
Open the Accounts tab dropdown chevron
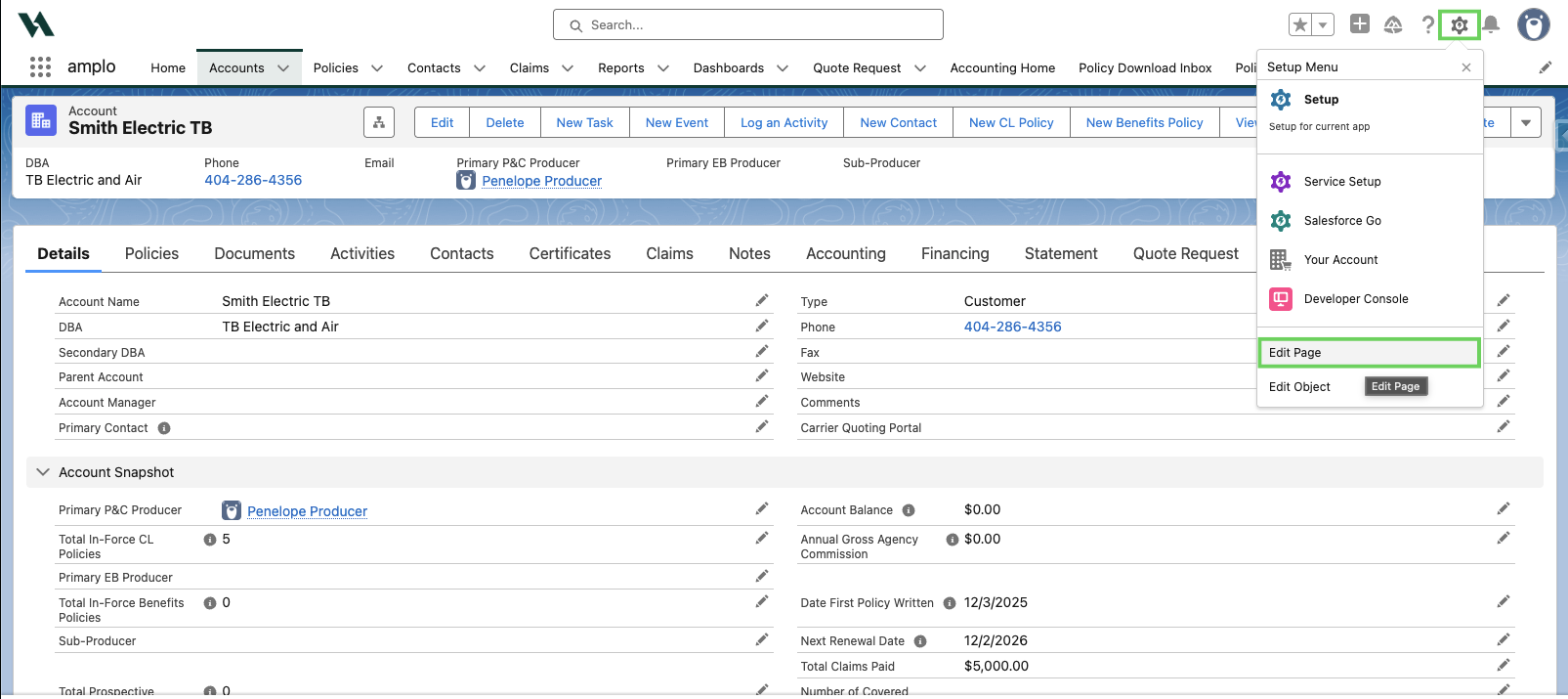(x=283, y=68)
